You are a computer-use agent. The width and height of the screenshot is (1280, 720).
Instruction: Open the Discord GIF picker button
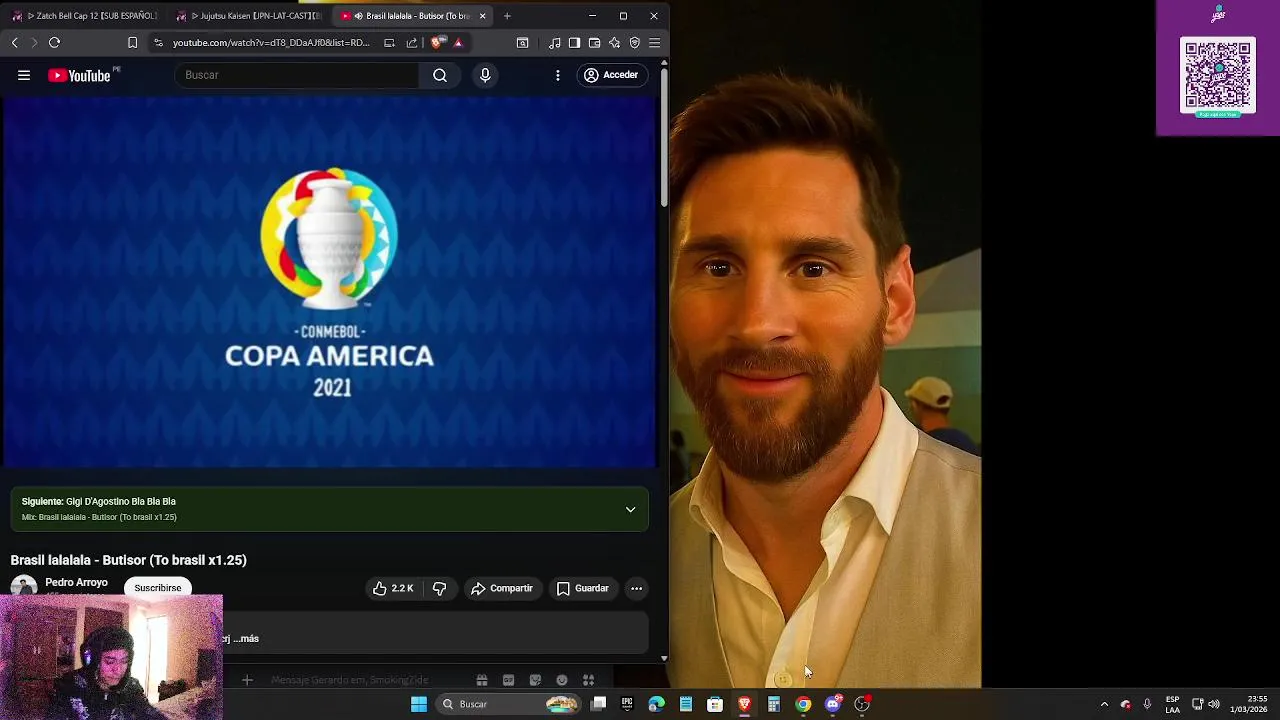coord(508,680)
